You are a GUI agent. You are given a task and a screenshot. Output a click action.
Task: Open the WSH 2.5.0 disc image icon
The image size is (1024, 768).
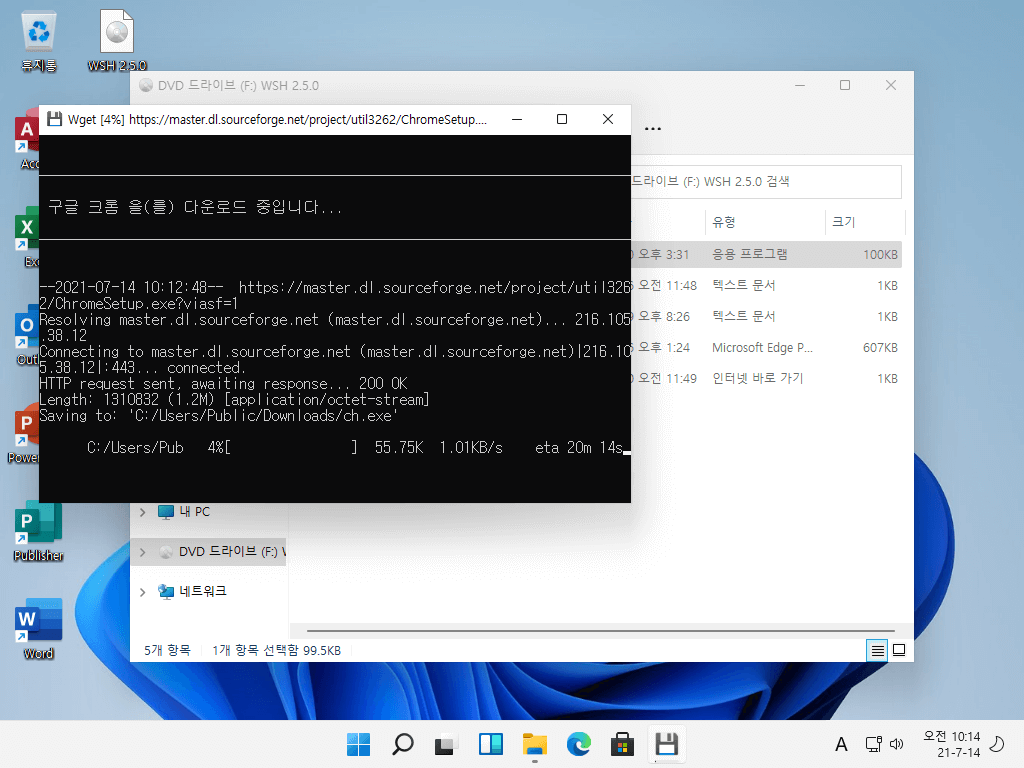tap(117, 40)
